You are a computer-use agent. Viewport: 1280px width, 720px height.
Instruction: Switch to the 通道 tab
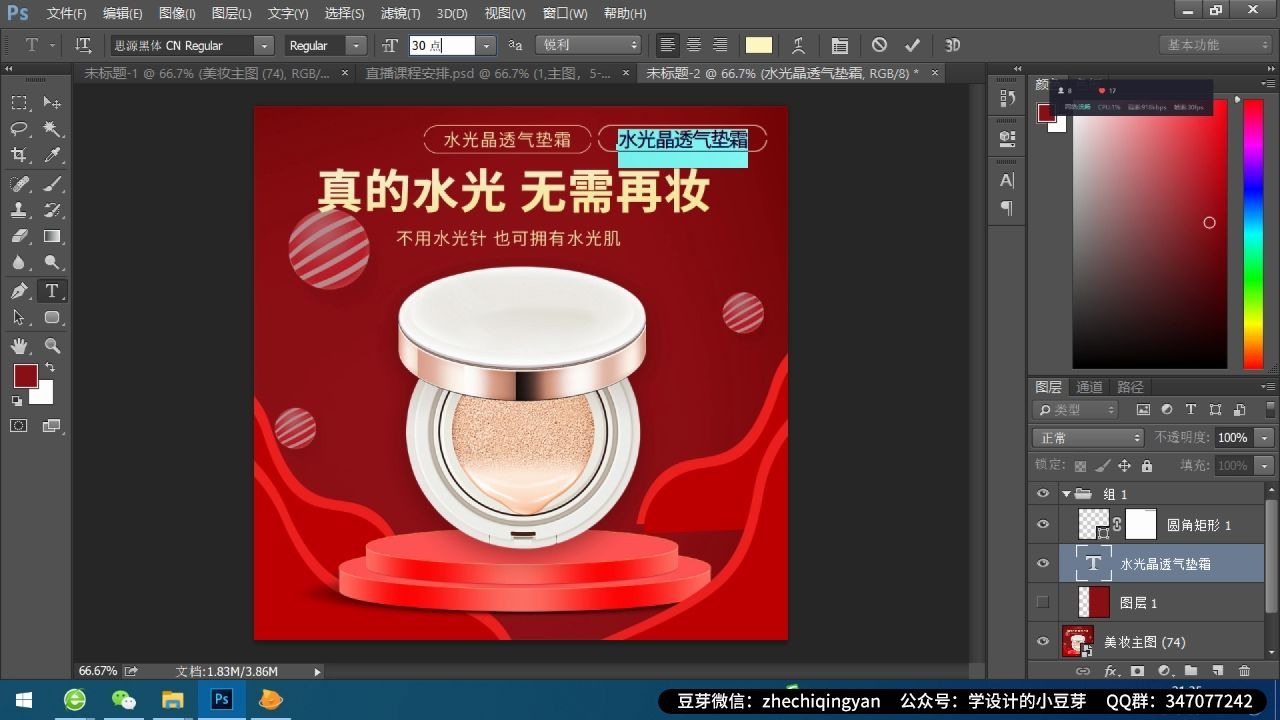(1089, 387)
